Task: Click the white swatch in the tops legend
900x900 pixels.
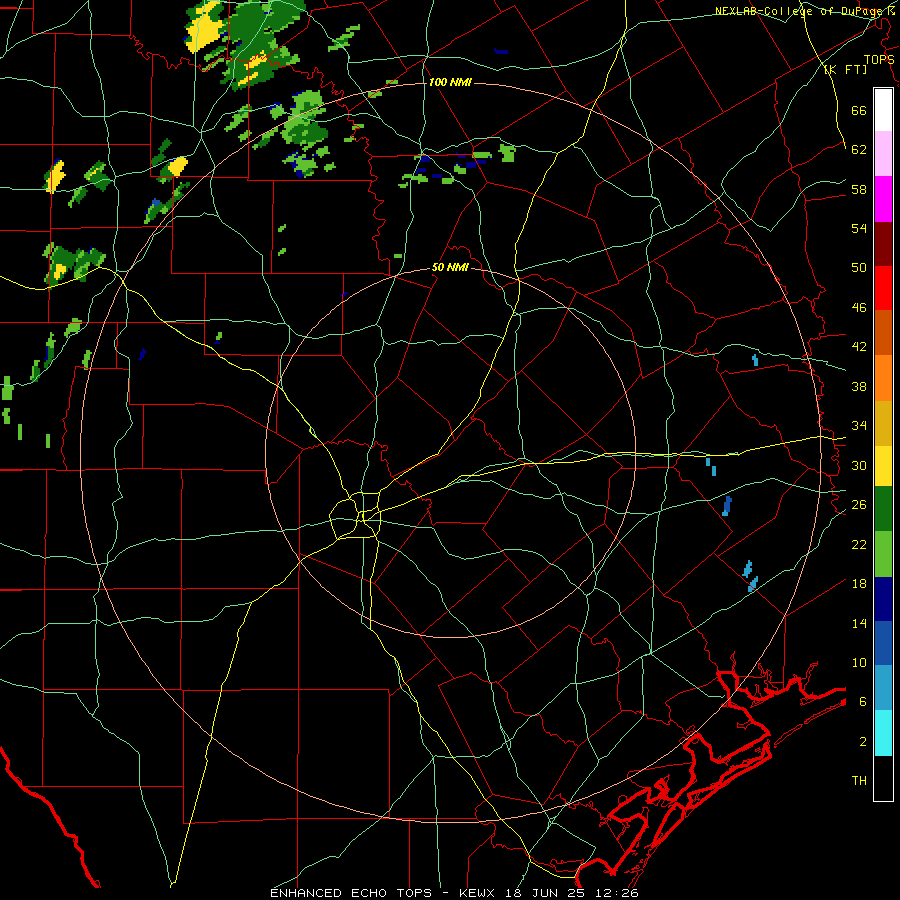Action: [883, 110]
